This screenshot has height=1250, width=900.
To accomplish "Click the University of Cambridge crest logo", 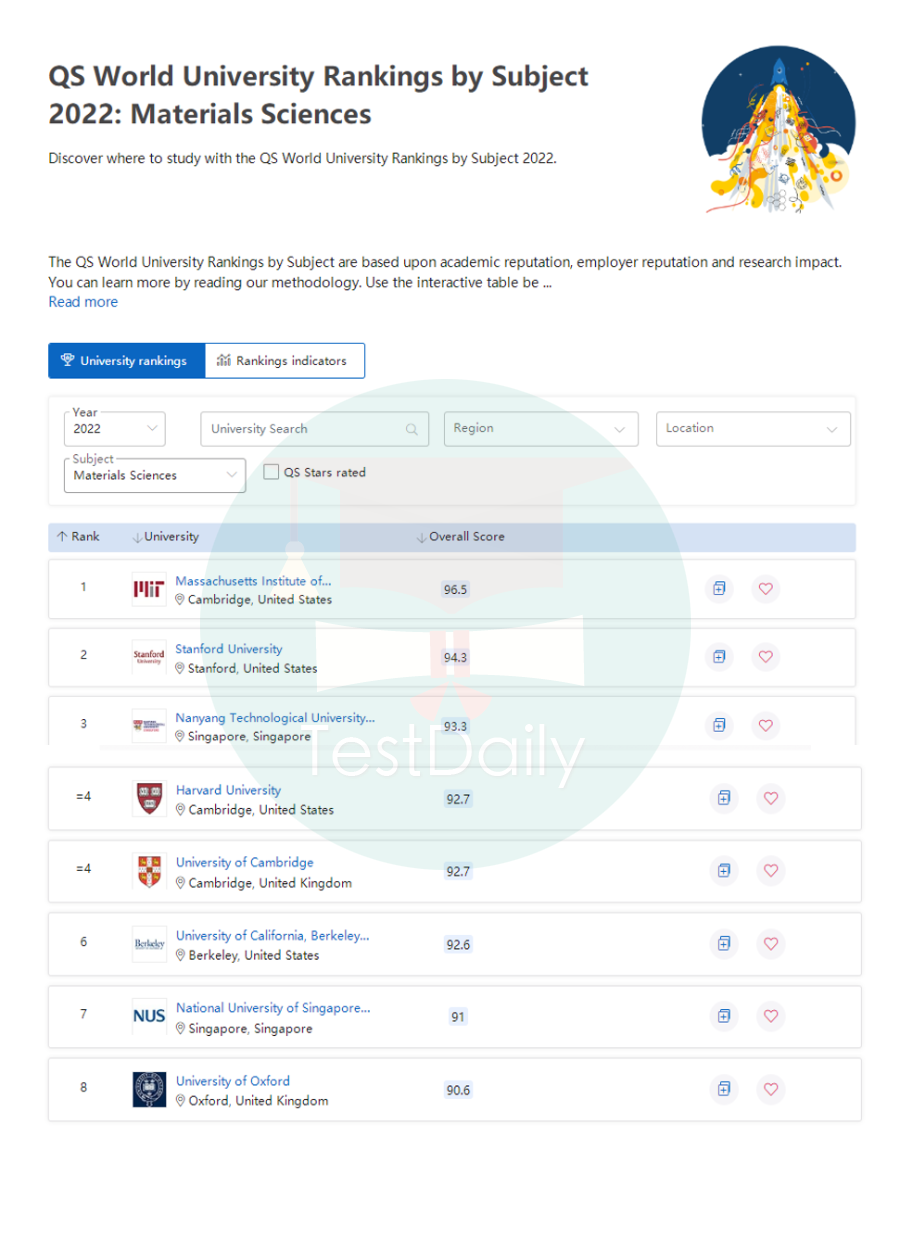I will point(149,871).
